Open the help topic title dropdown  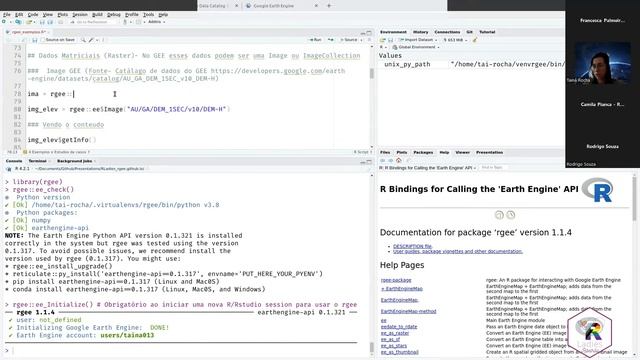[428, 168]
